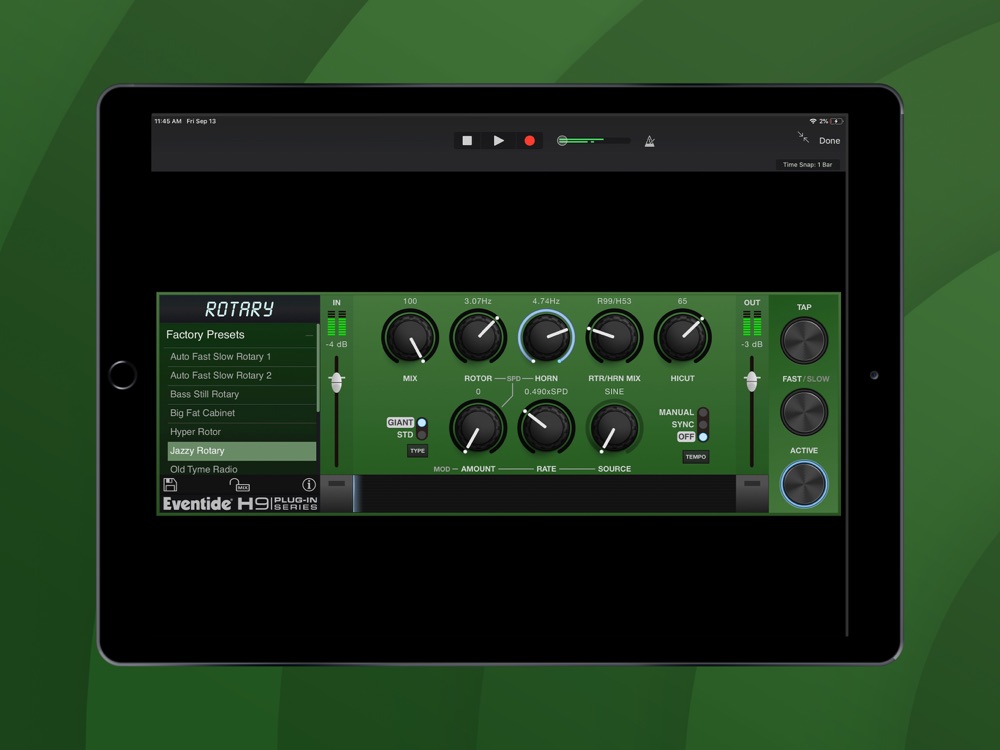This screenshot has height=750, width=1000.
Task: Tap Done to close the plug-in
Action: pyautogui.click(x=830, y=141)
